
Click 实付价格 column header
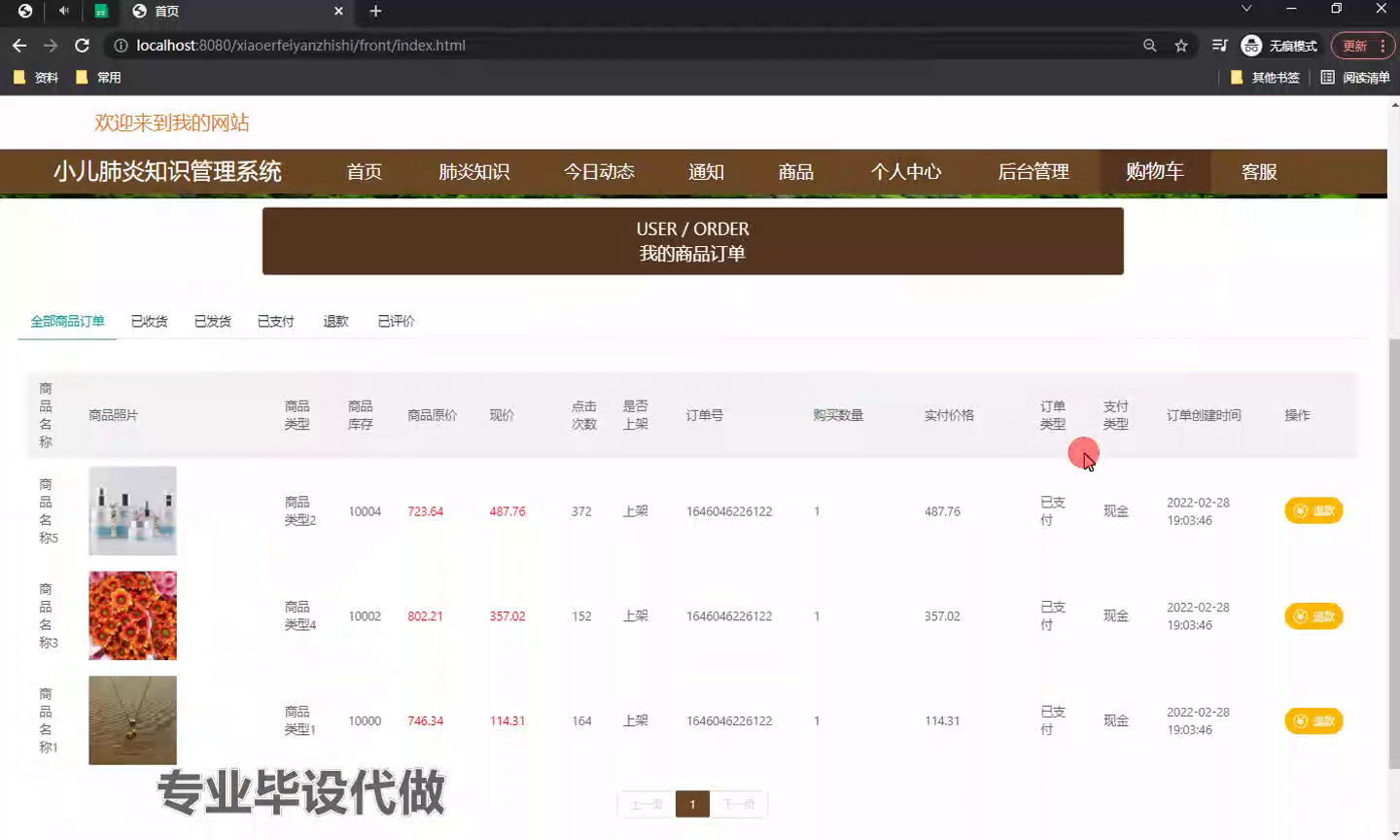[949, 415]
